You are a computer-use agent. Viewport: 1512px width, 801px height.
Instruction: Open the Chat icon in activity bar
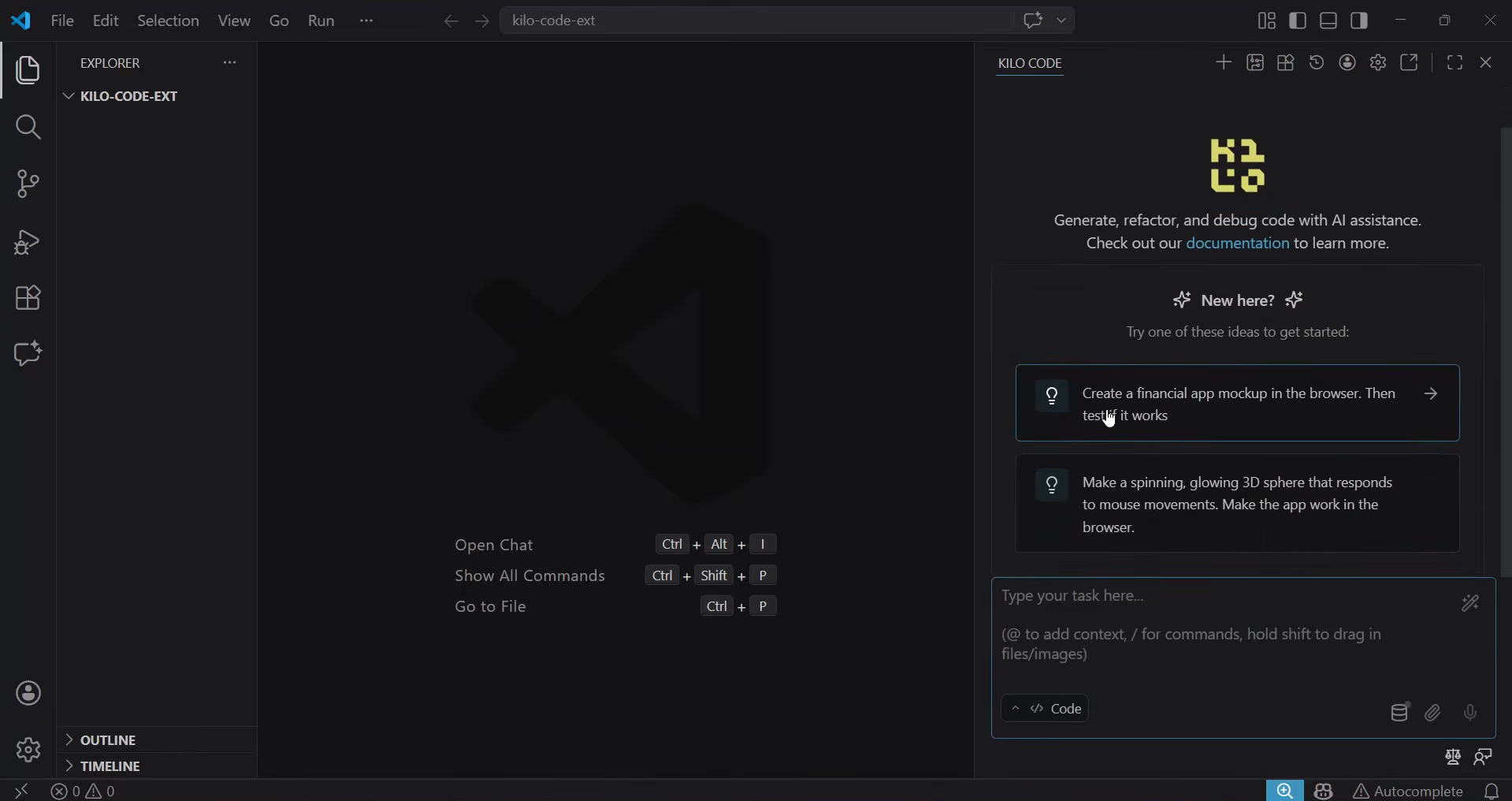coord(28,354)
